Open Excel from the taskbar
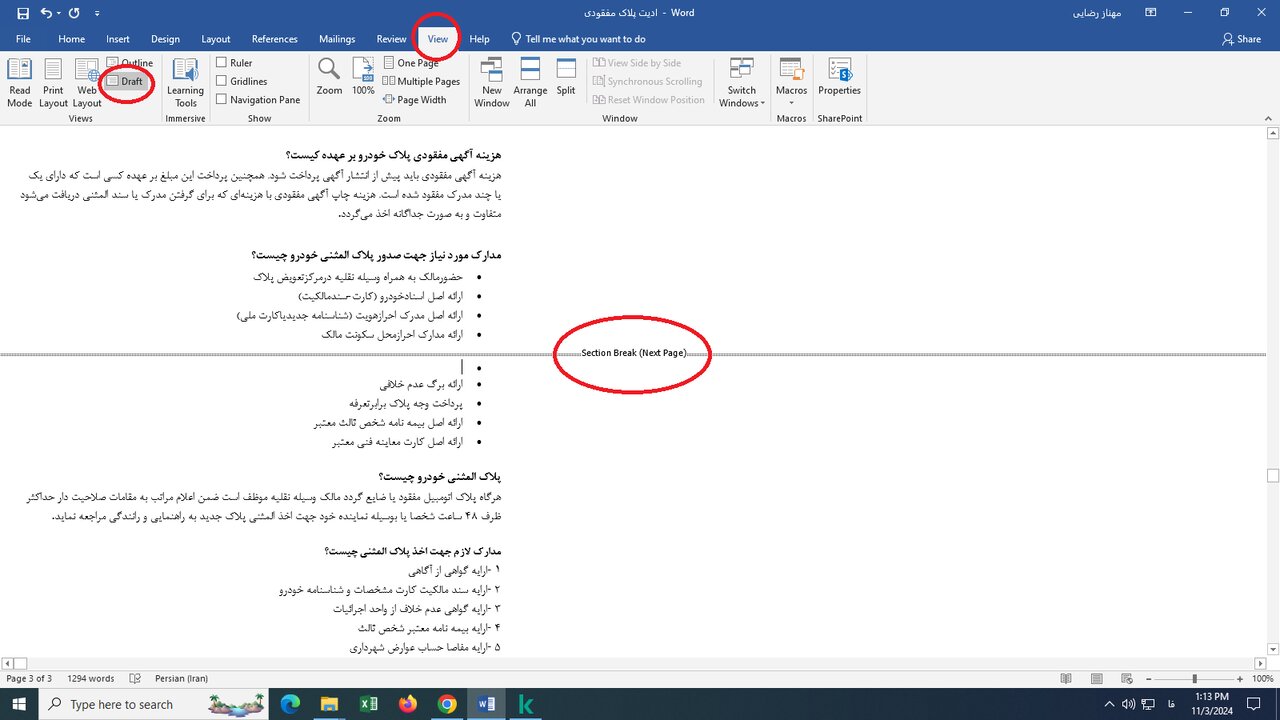Viewport: 1280px width, 720px height. tap(368, 704)
